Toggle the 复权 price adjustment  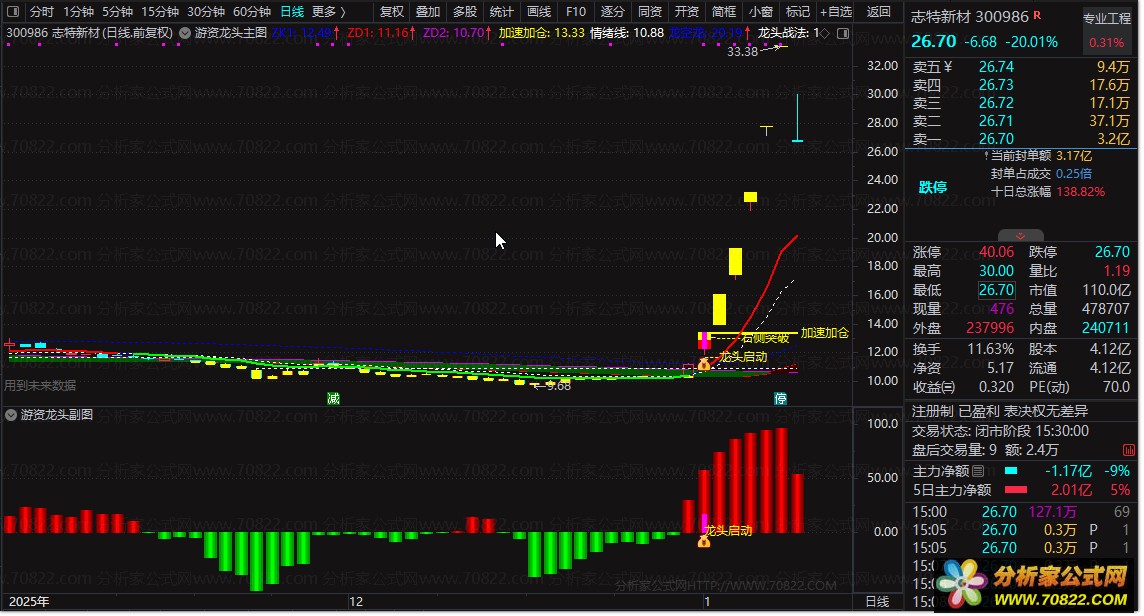(392, 12)
